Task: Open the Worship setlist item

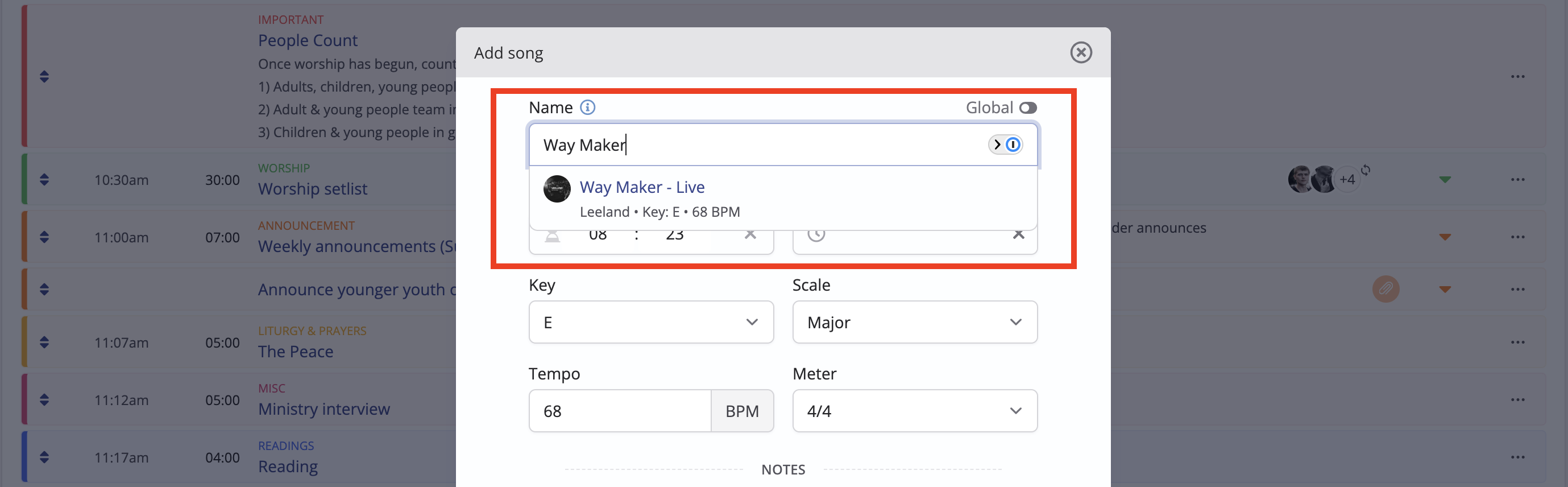Action: [312, 189]
